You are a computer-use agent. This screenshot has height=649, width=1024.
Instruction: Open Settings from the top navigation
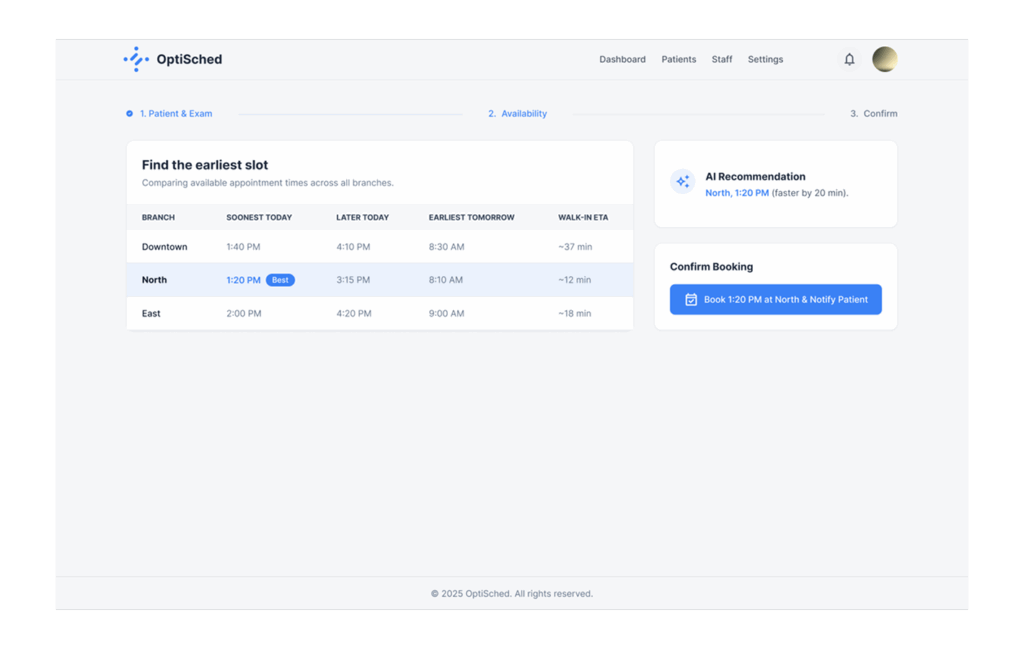tap(765, 59)
